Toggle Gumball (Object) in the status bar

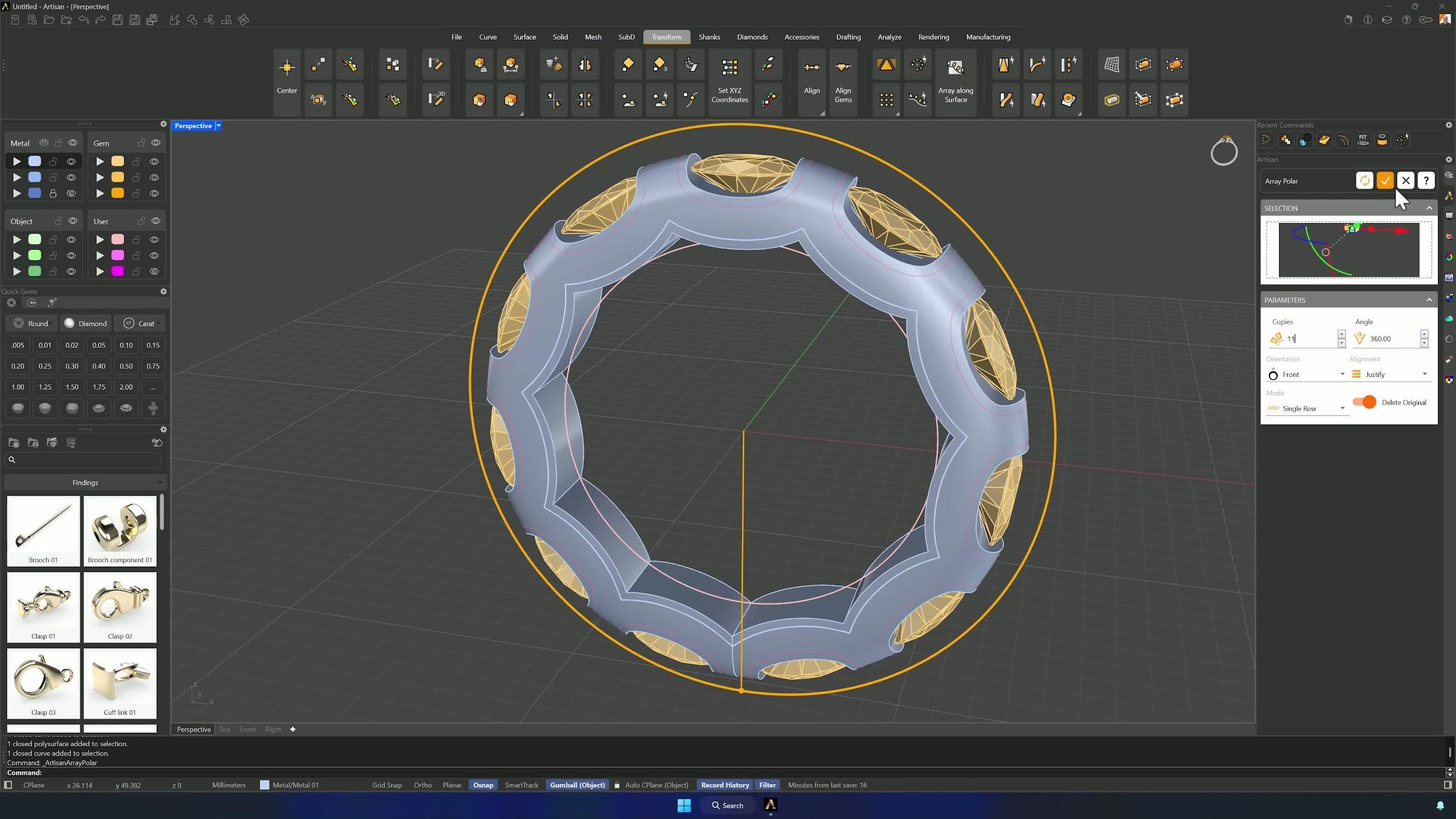tap(577, 785)
